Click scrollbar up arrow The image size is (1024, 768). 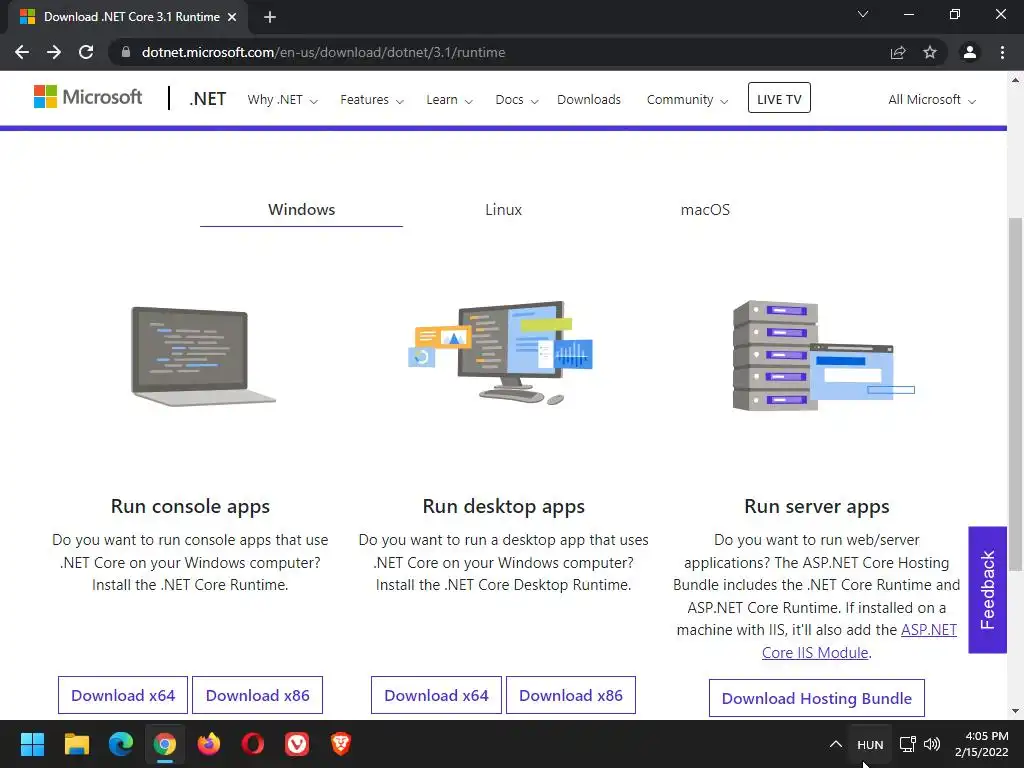coord(1015,81)
